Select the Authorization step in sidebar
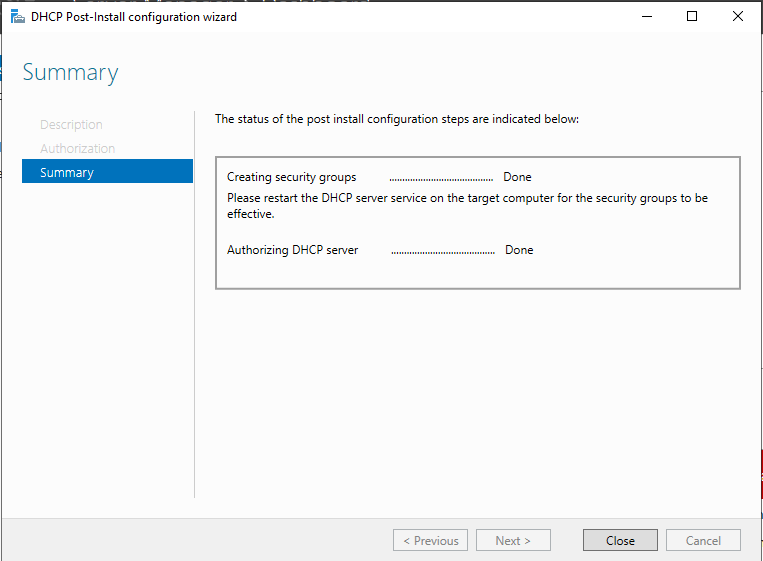Viewport: 763px width, 561px height. click(x=77, y=148)
